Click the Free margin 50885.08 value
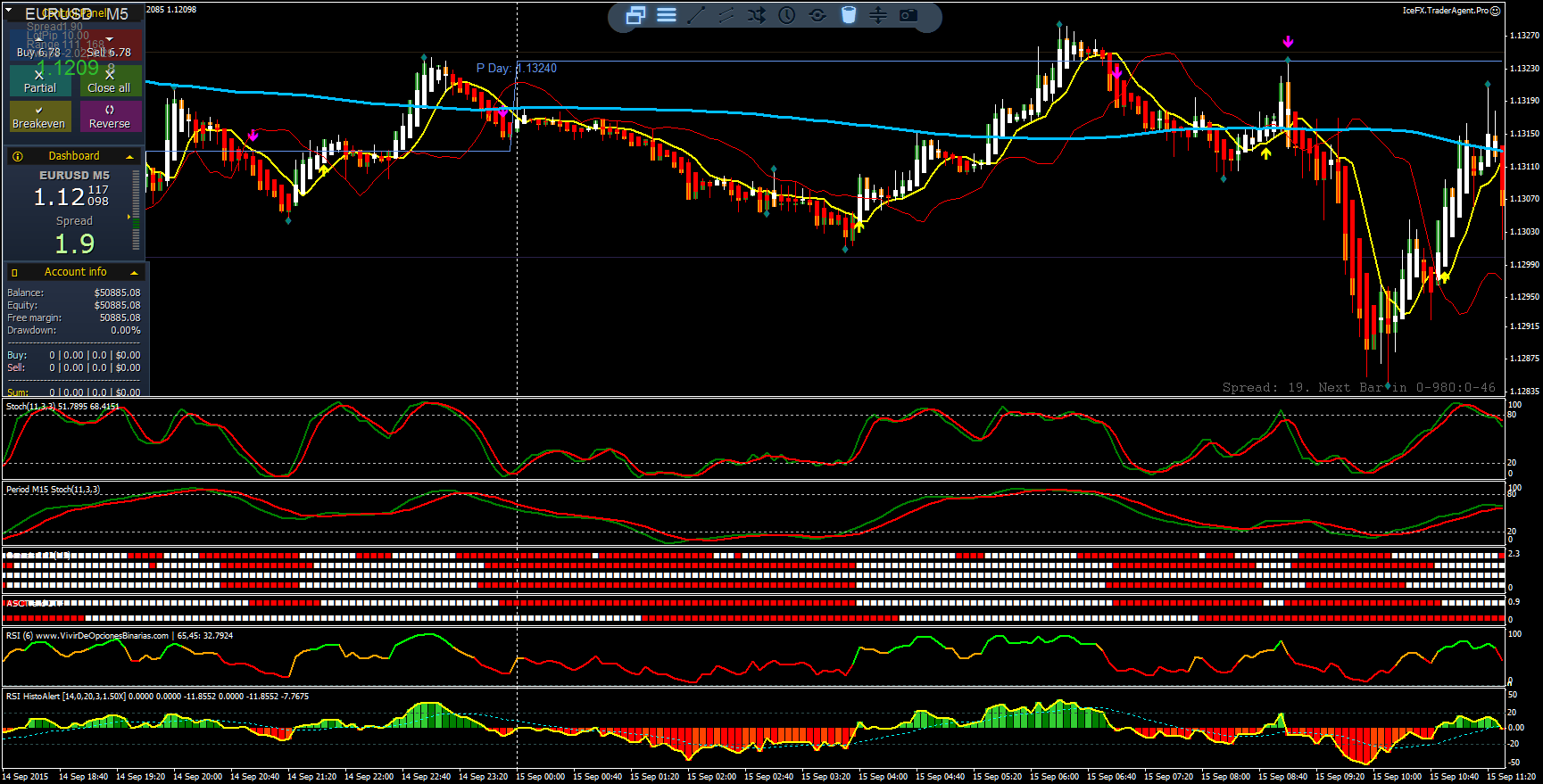Viewport: 1543px width, 784px height. [120, 318]
